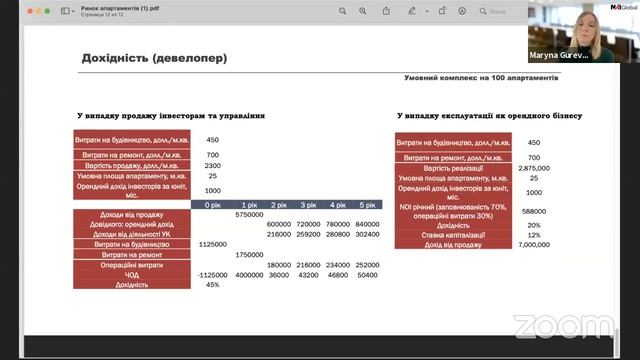Click the '5 рік' column header
640x360 pixels.
[x=367, y=205]
